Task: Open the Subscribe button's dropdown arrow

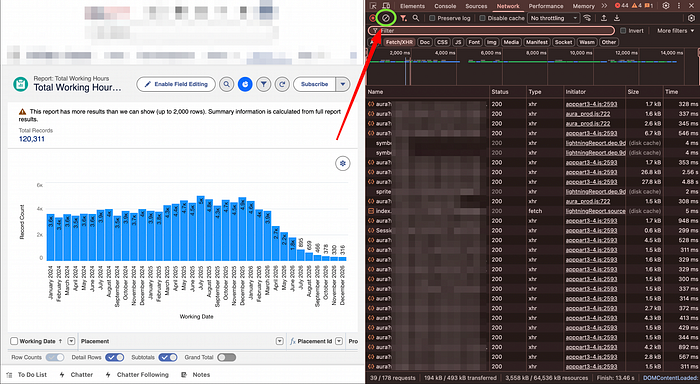Action: tap(343, 84)
